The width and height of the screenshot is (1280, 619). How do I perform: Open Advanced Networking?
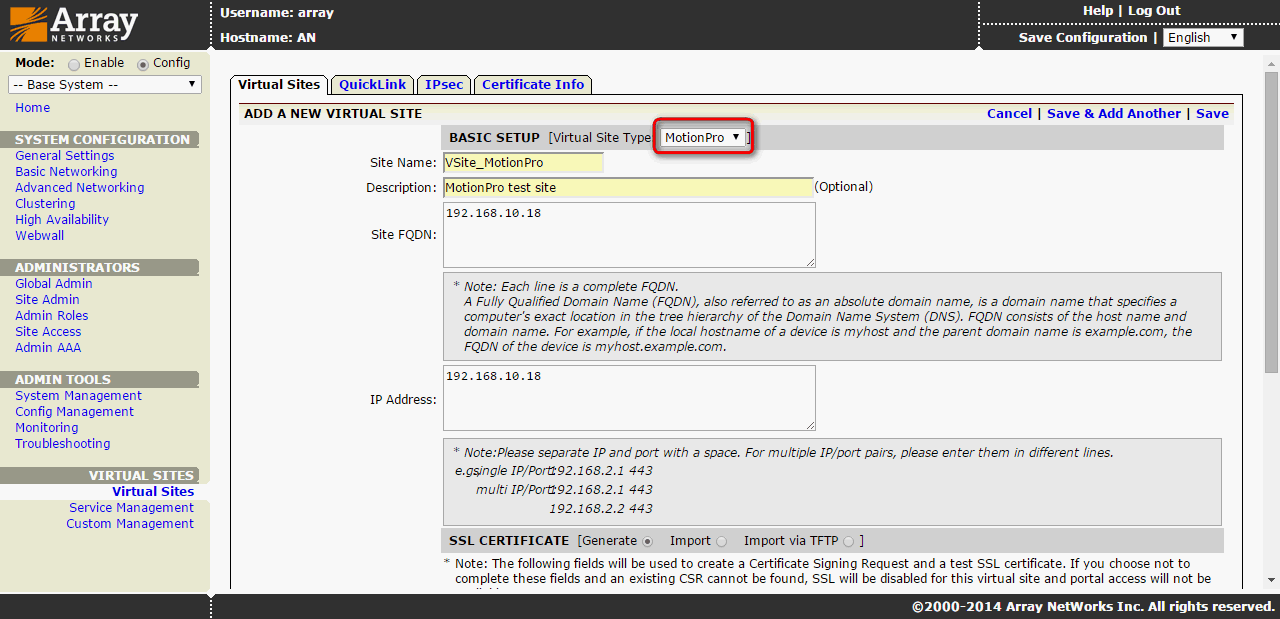pyautogui.click(x=79, y=188)
